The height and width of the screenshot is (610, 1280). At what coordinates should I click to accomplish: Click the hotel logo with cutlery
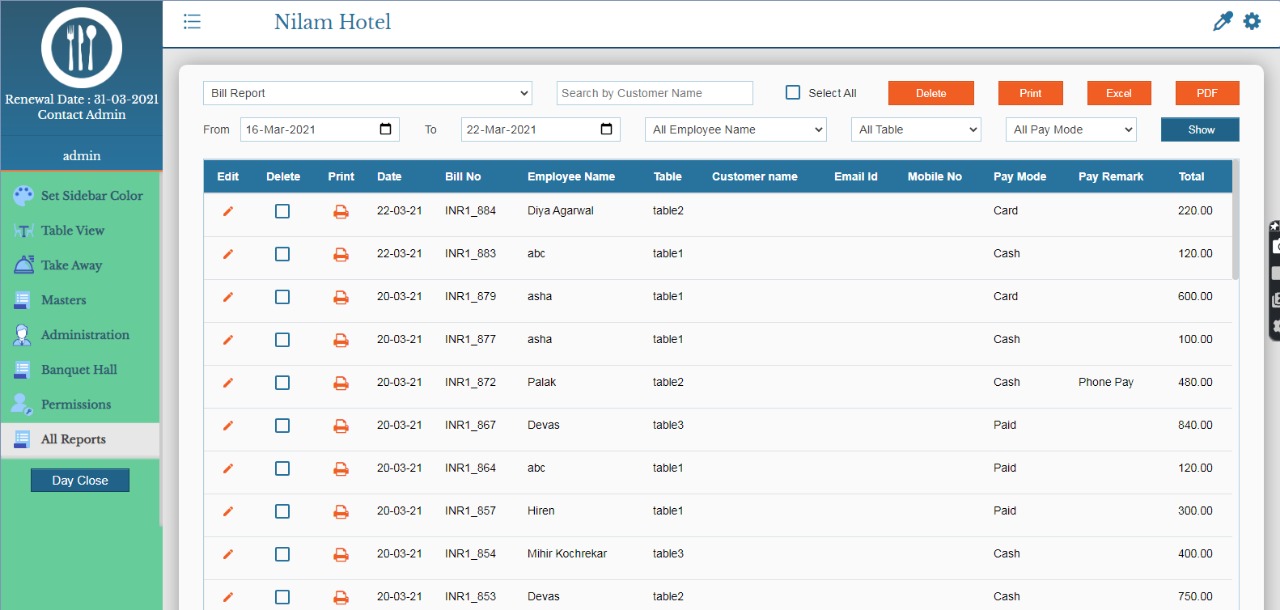81,47
